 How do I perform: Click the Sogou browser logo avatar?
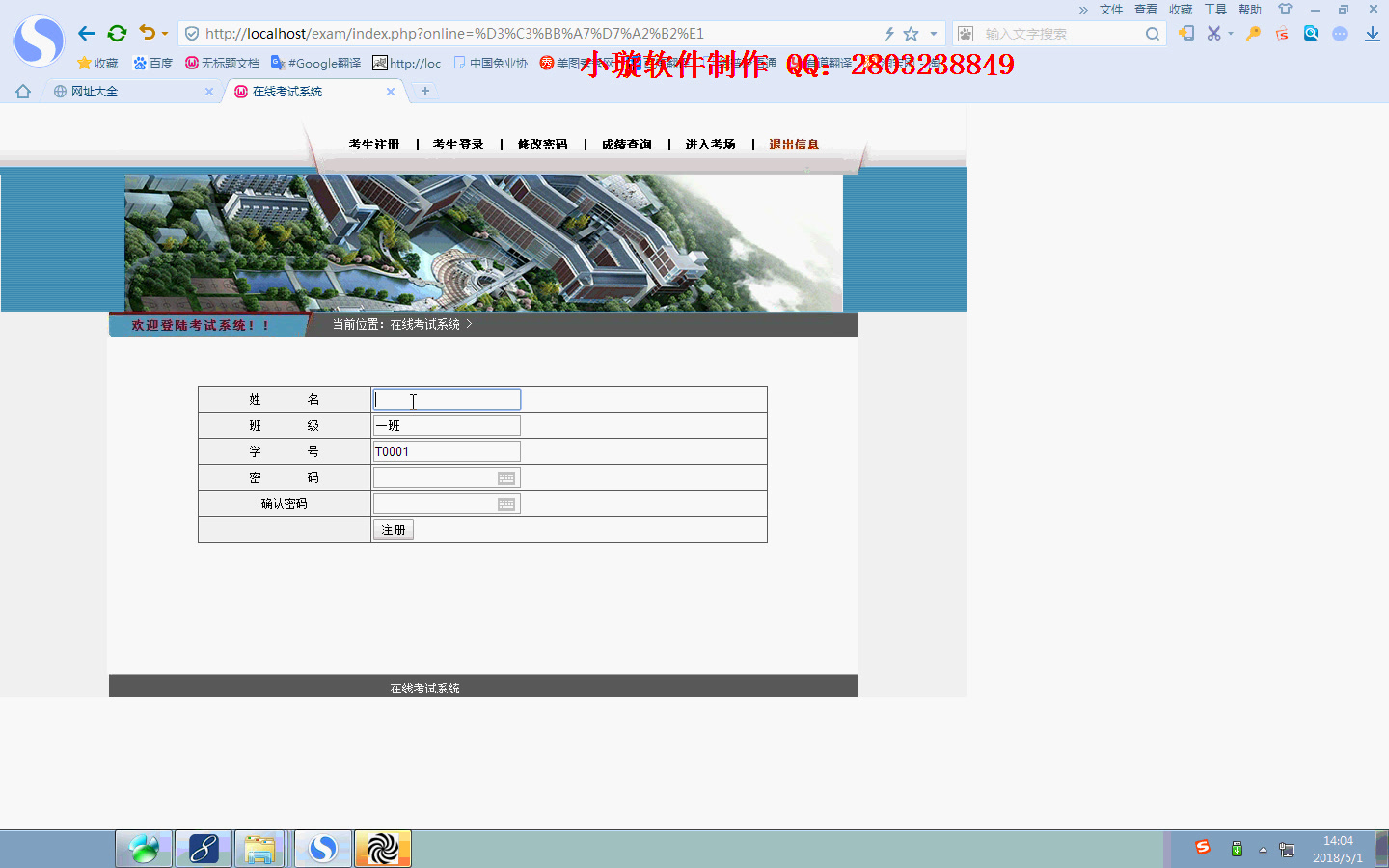tap(39, 41)
